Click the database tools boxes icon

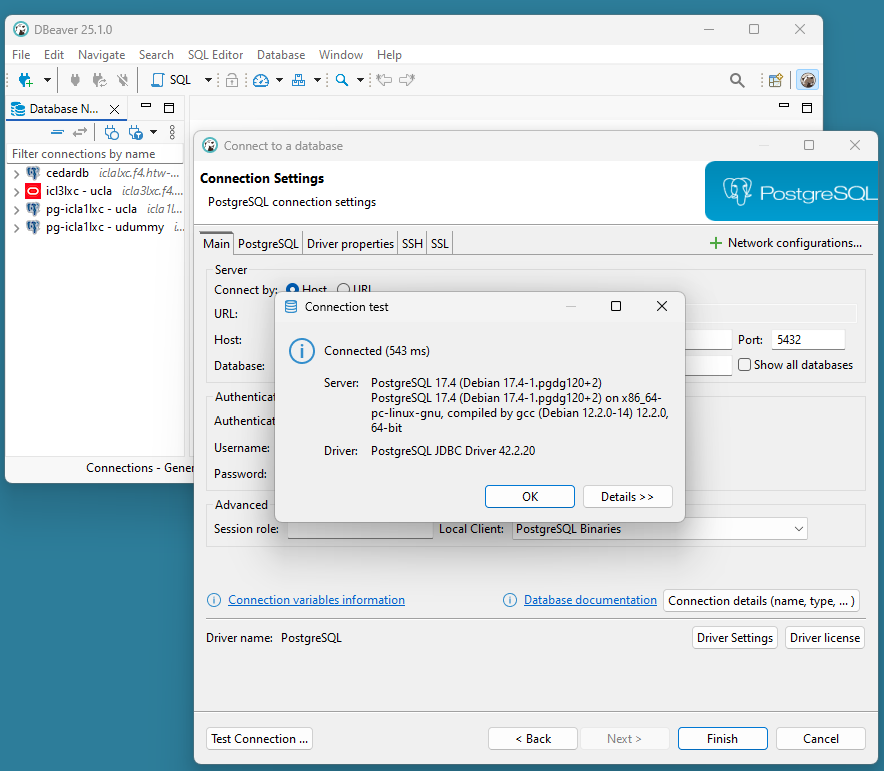[x=298, y=80]
